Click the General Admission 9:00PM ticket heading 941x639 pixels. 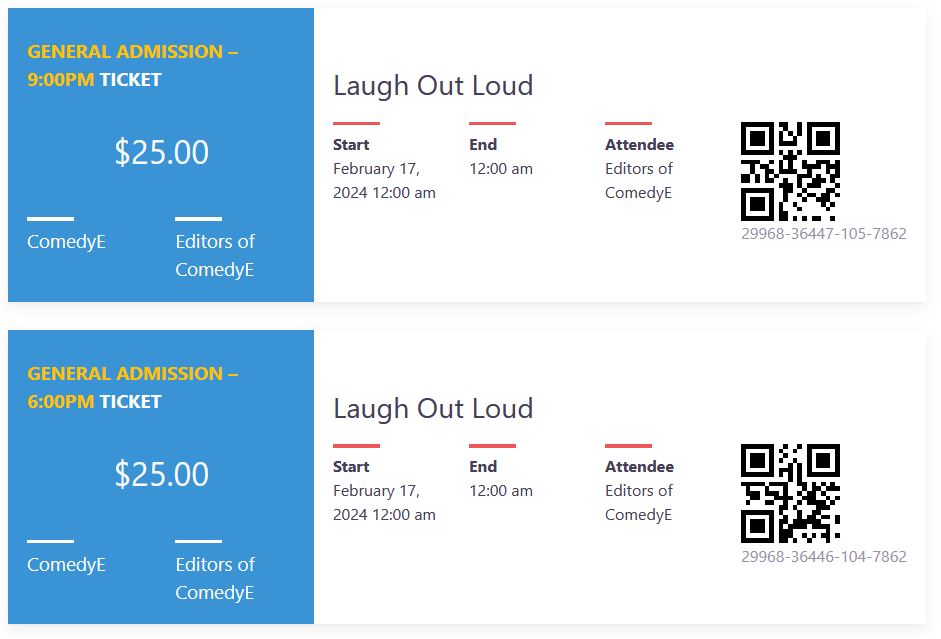coord(132,65)
